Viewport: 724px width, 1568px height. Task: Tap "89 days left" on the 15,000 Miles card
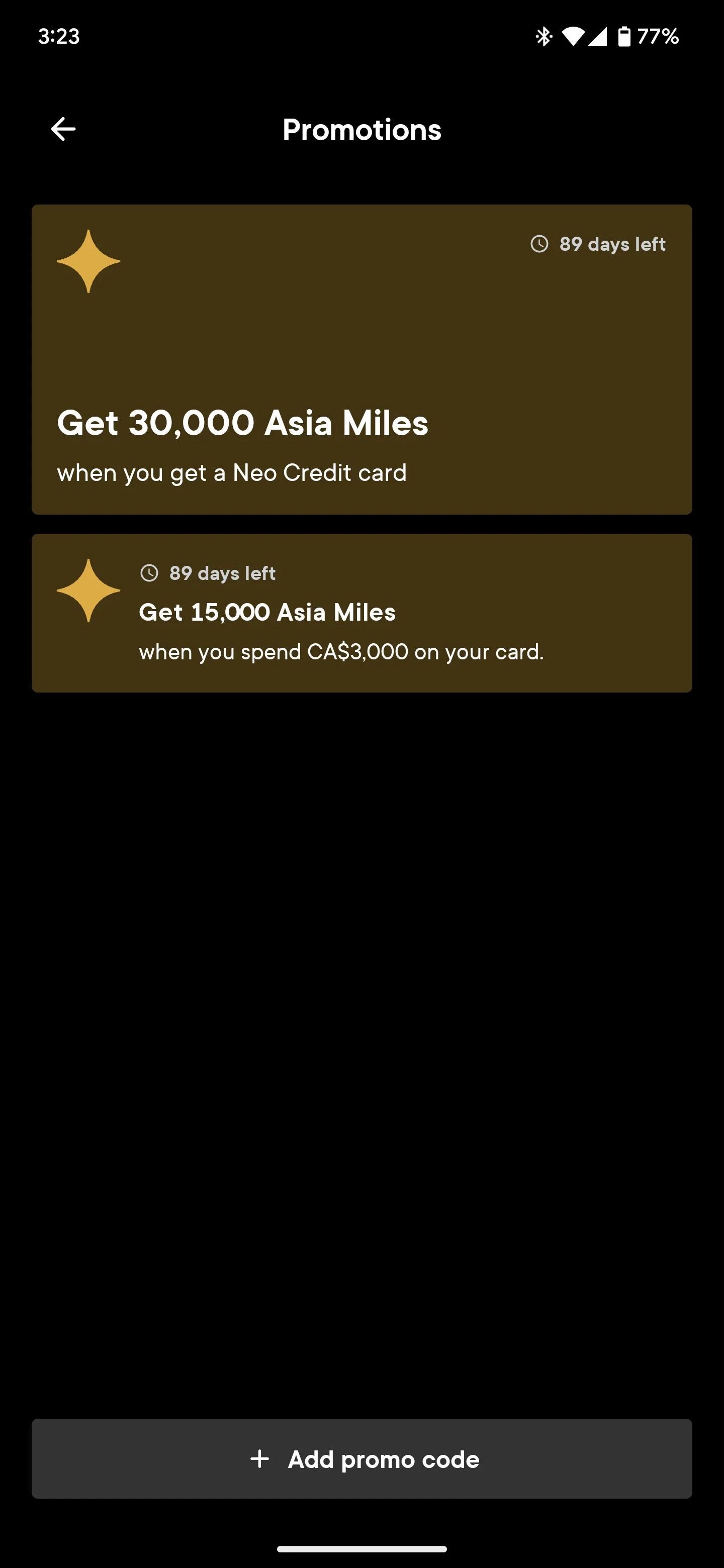(x=222, y=573)
